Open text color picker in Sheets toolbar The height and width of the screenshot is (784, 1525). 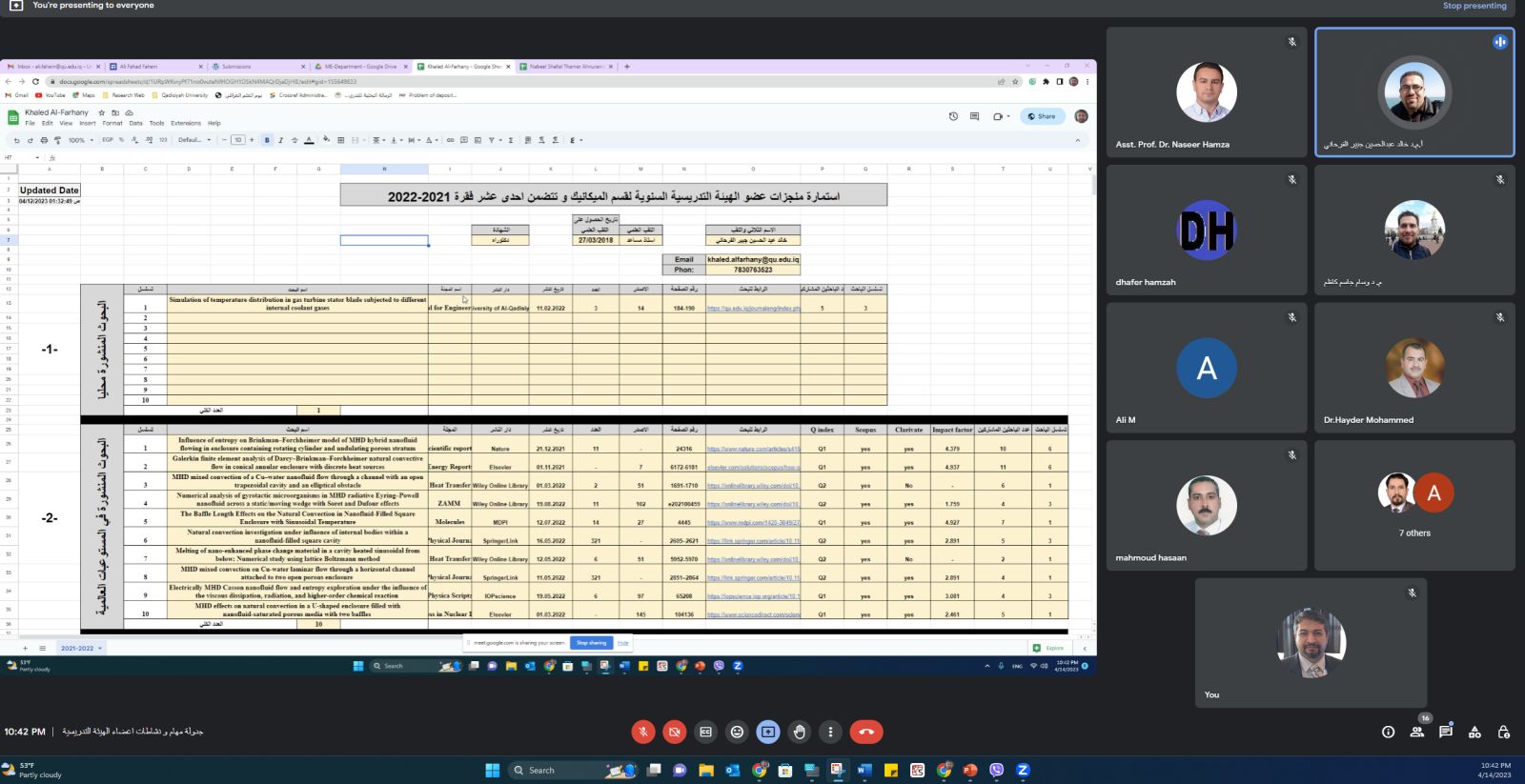[x=309, y=140]
